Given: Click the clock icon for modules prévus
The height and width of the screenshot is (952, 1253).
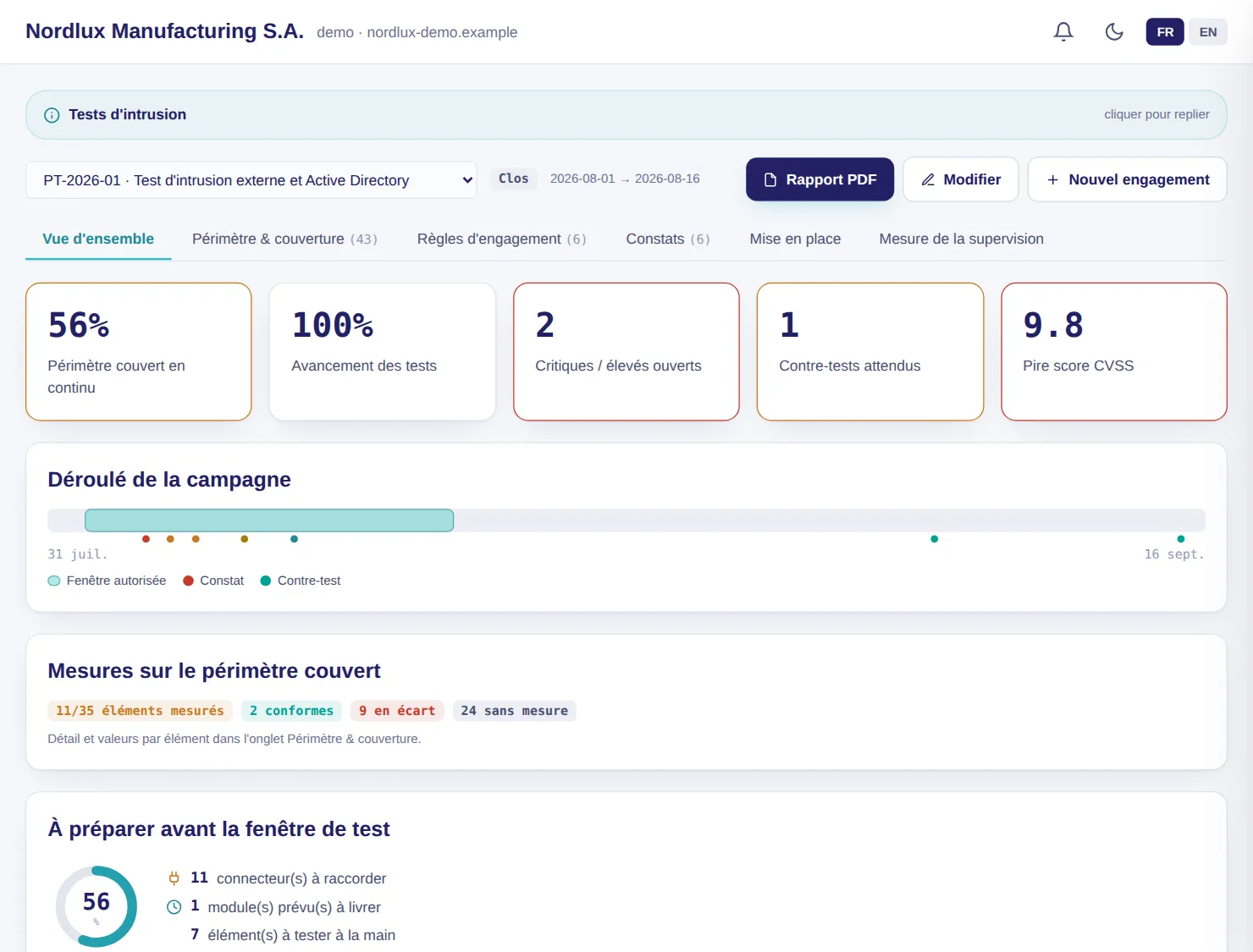Looking at the screenshot, I should (x=174, y=907).
